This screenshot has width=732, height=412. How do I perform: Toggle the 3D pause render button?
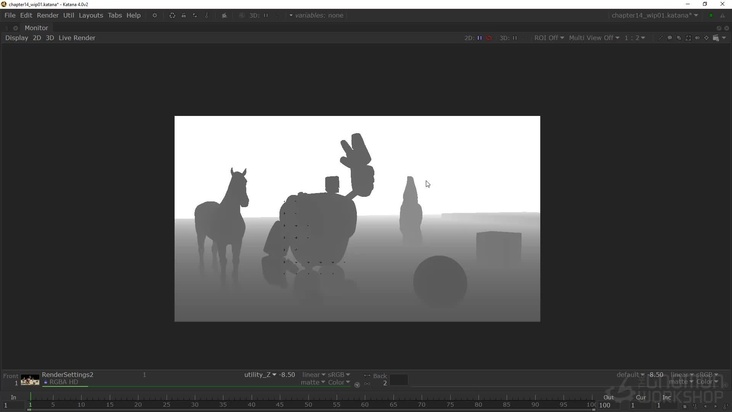[x=516, y=38]
